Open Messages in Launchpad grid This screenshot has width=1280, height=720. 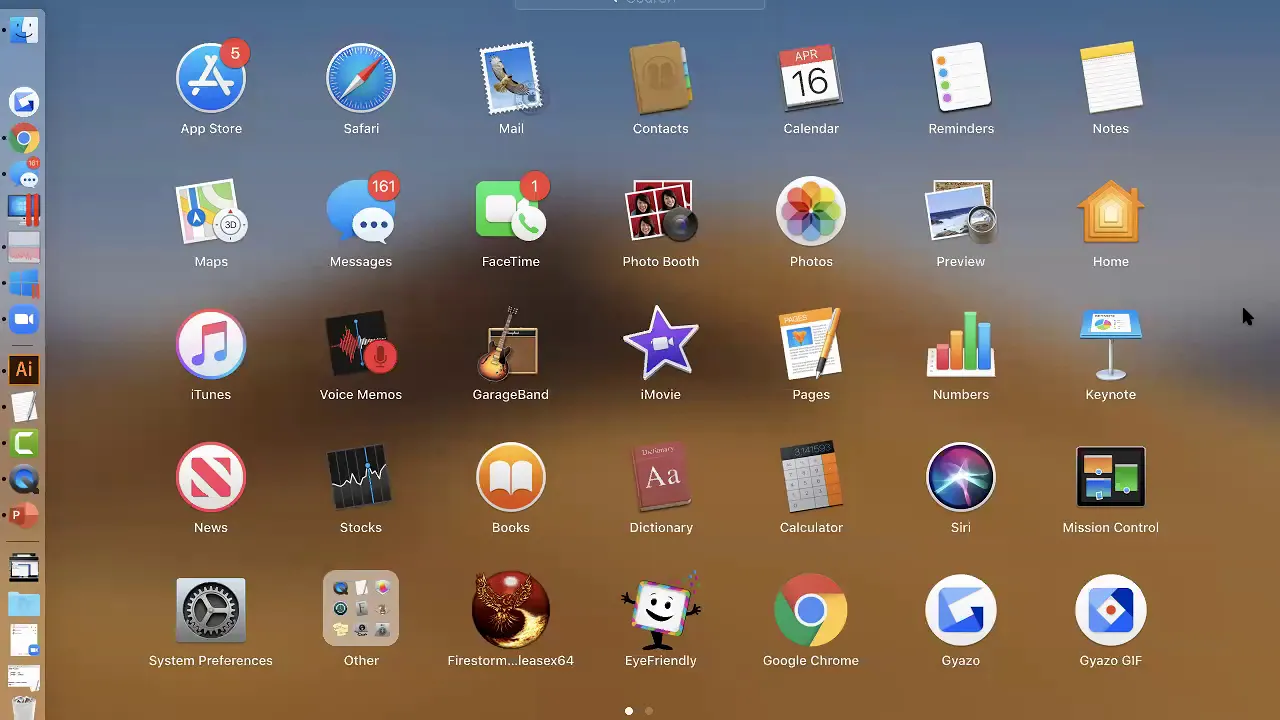pos(361,211)
